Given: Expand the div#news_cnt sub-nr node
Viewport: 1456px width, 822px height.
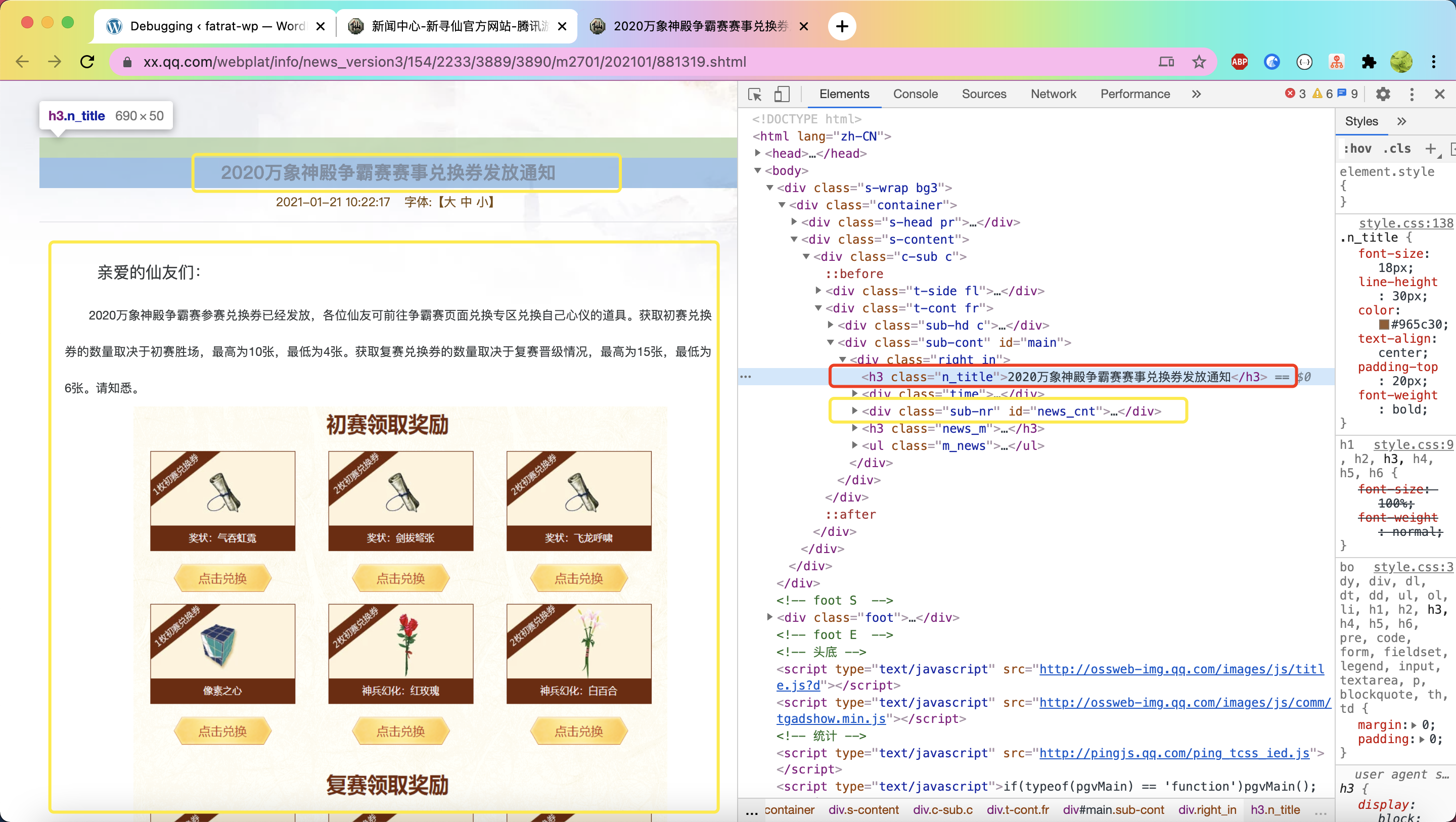Looking at the screenshot, I should tap(854, 410).
